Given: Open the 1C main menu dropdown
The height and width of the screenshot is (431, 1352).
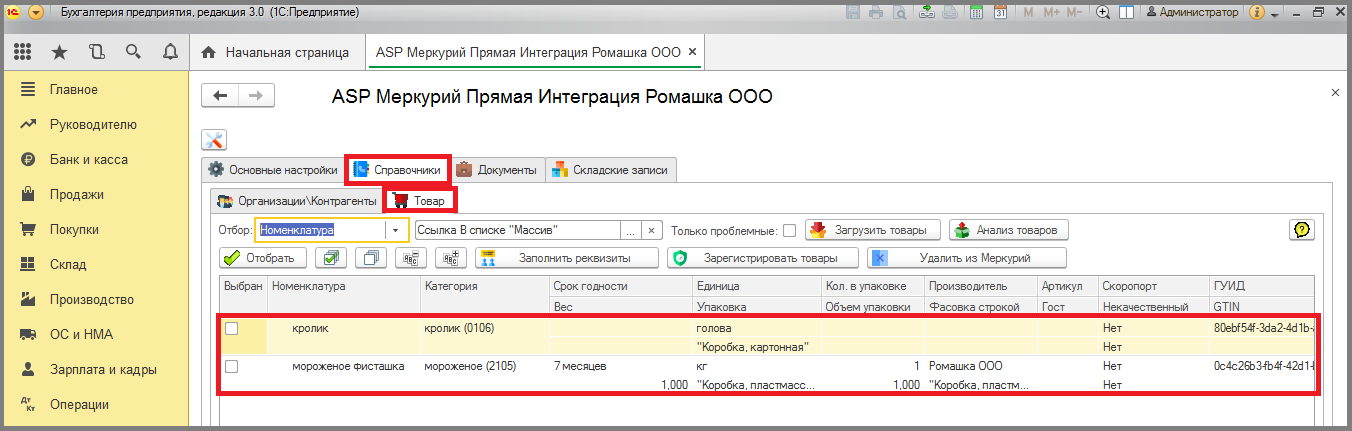Looking at the screenshot, I should (37, 13).
